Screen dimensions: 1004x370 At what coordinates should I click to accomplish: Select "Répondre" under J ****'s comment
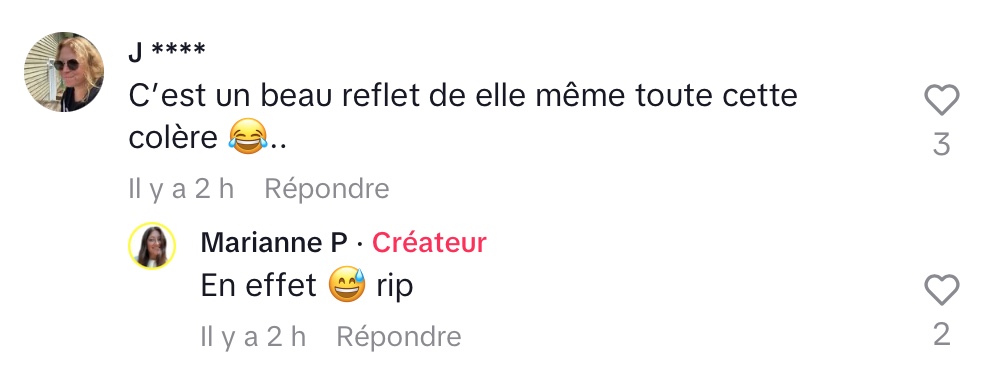(x=327, y=189)
